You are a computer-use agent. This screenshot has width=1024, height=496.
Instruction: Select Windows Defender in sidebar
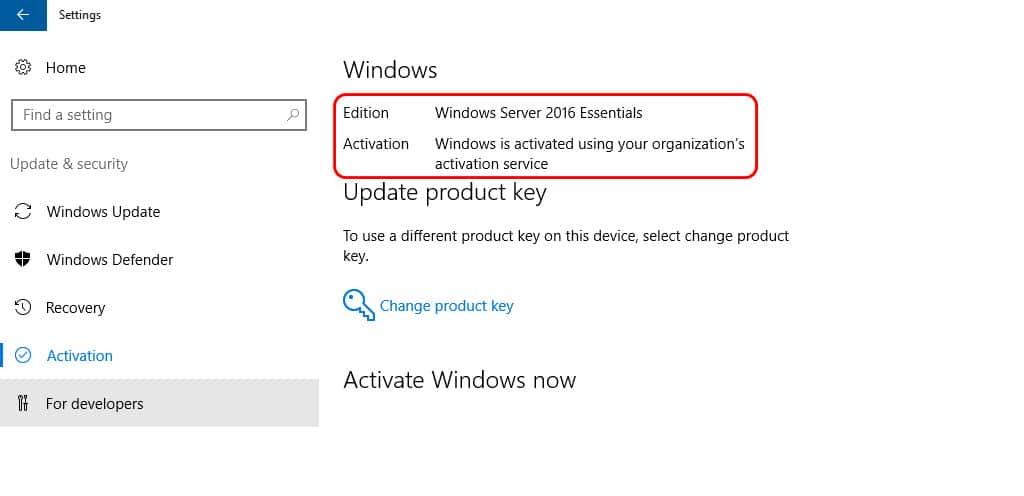coord(159,259)
